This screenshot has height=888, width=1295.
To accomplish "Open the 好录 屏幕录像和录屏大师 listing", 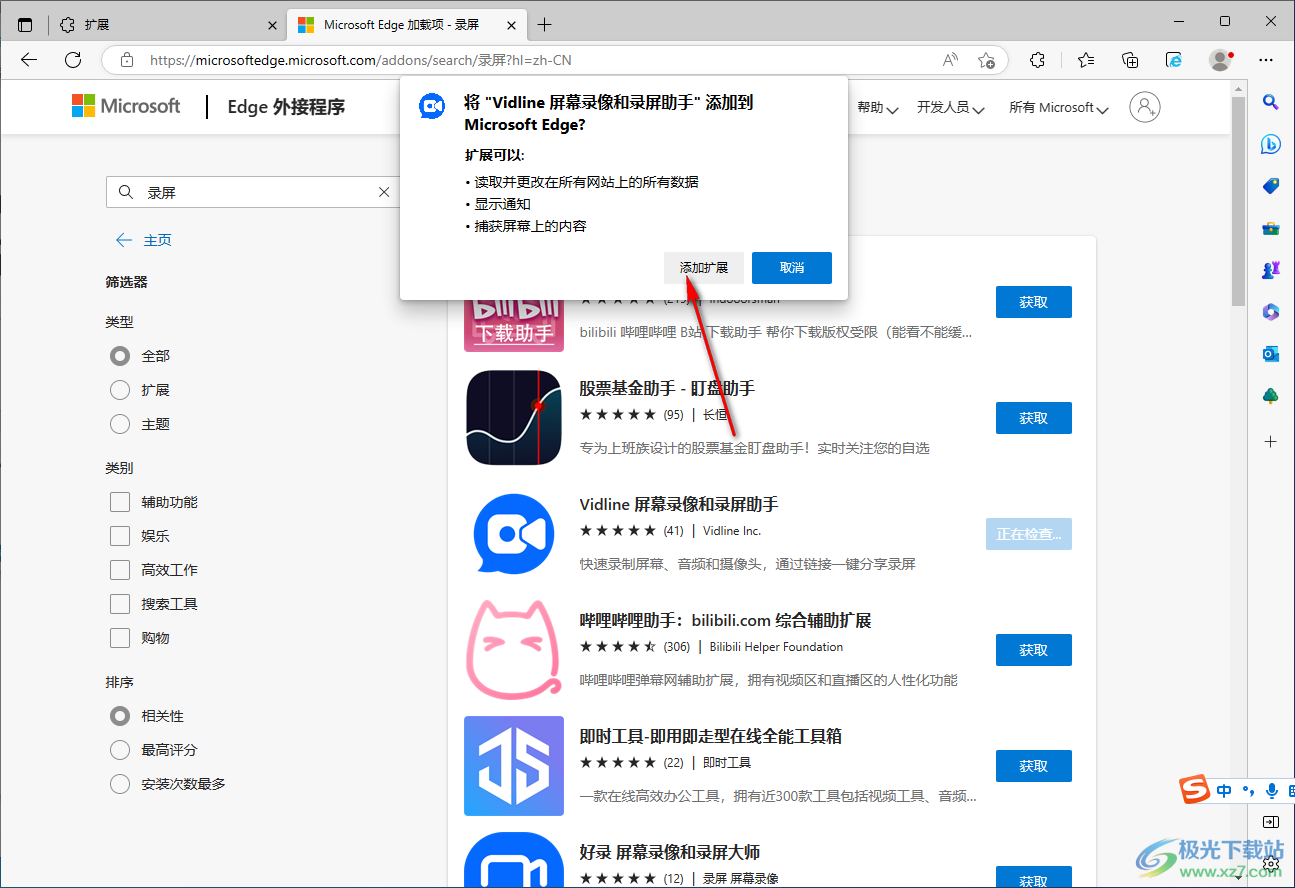I will pyautogui.click(x=670, y=852).
